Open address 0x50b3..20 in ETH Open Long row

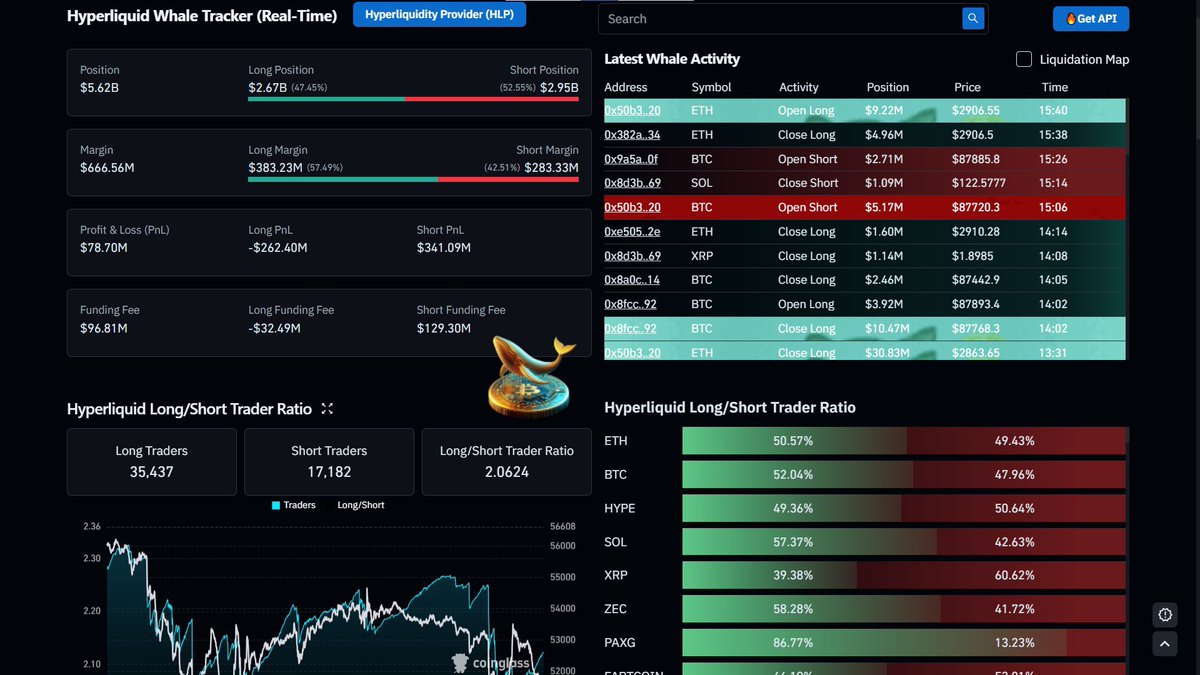click(x=632, y=111)
